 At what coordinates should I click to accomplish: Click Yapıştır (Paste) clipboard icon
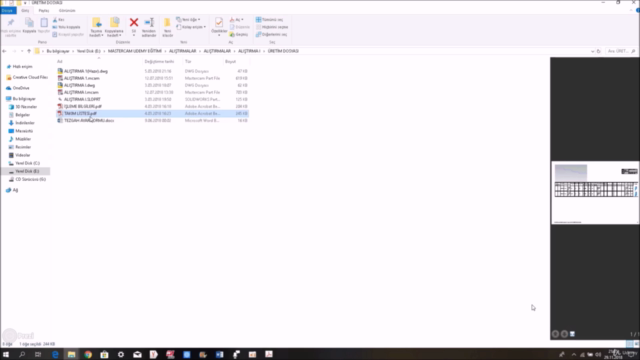tap(44, 25)
